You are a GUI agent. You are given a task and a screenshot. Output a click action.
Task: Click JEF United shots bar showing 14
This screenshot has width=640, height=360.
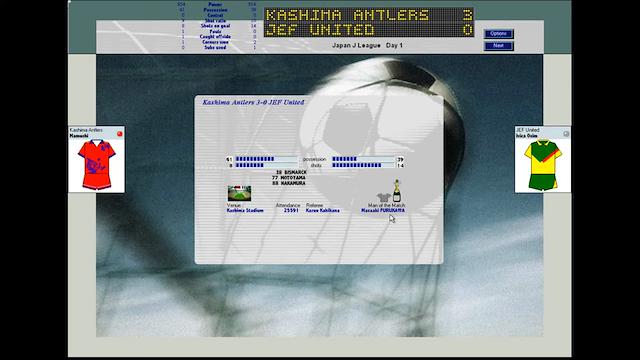tap(363, 165)
